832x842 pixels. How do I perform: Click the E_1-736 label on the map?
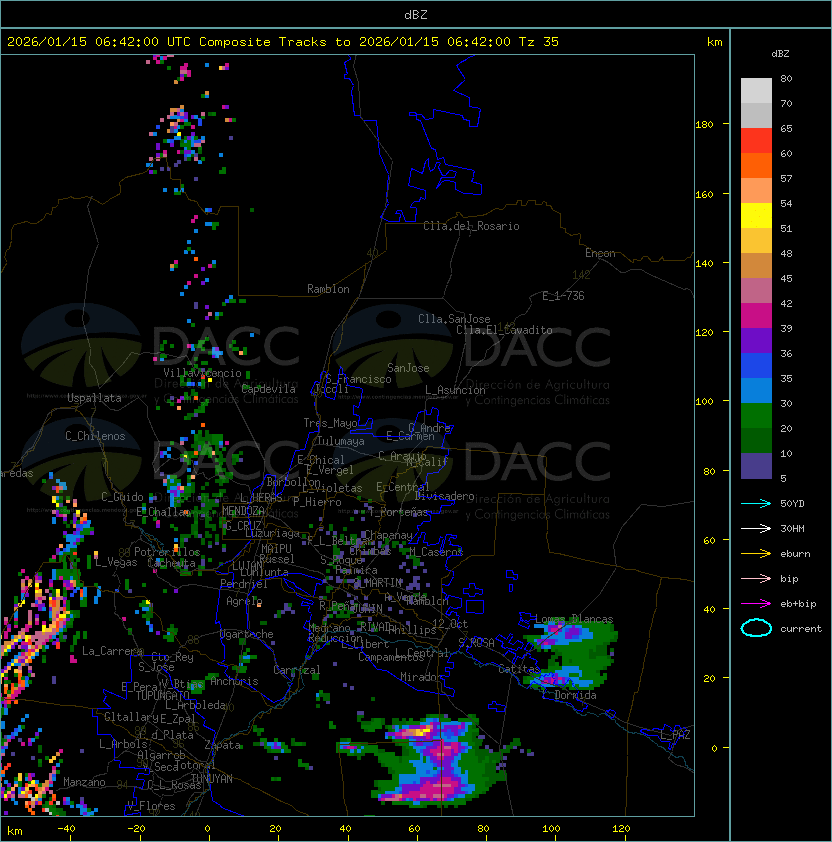pyautogui.click(x=563, y=296)
